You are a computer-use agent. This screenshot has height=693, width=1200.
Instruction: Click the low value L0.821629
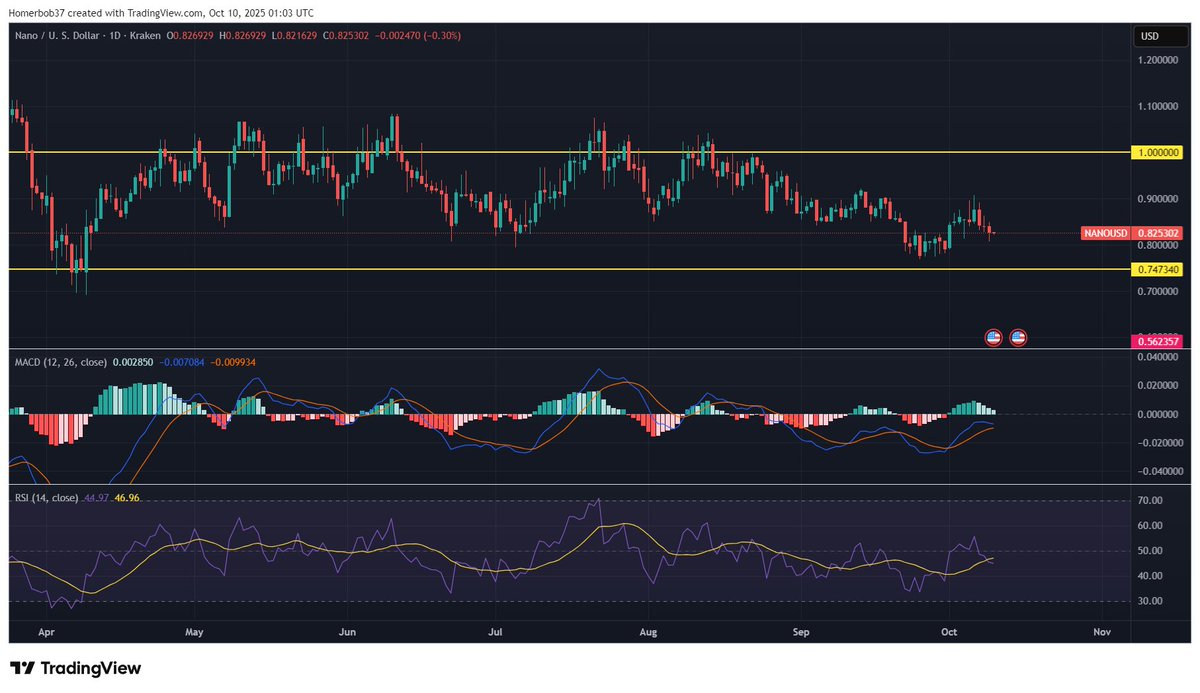[292, 35]
